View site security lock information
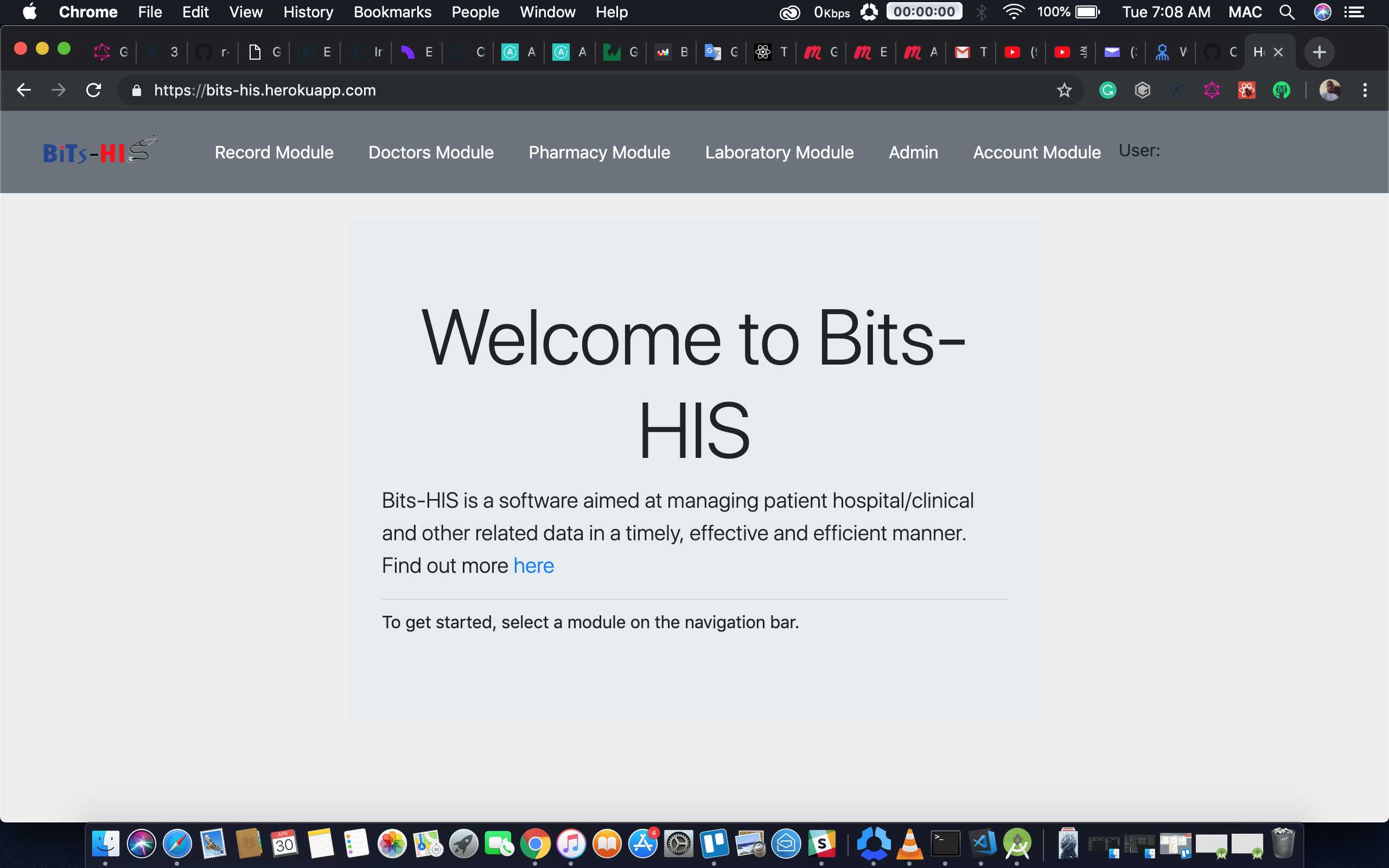Viewport: 1389px width, 868px height. 136,90
